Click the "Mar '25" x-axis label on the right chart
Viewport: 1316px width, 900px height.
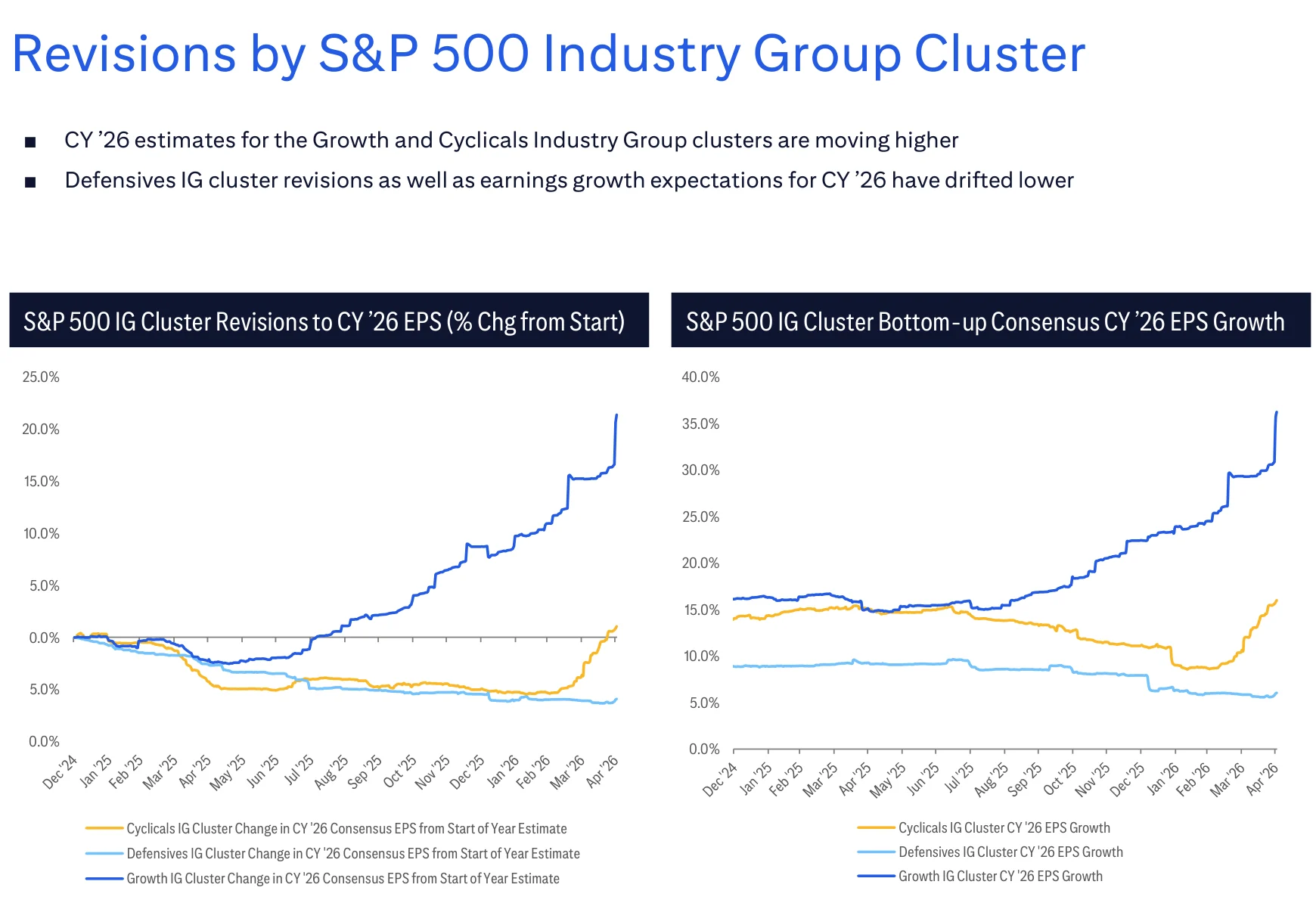click(x=821, y=780)
